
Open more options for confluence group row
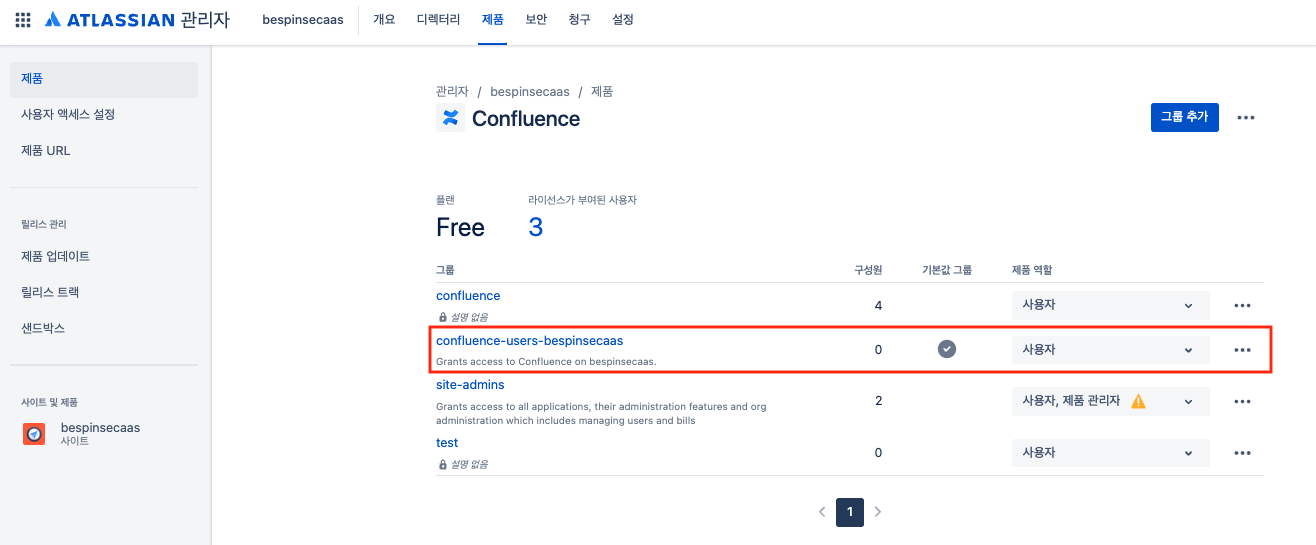(x=1242, y=306)
